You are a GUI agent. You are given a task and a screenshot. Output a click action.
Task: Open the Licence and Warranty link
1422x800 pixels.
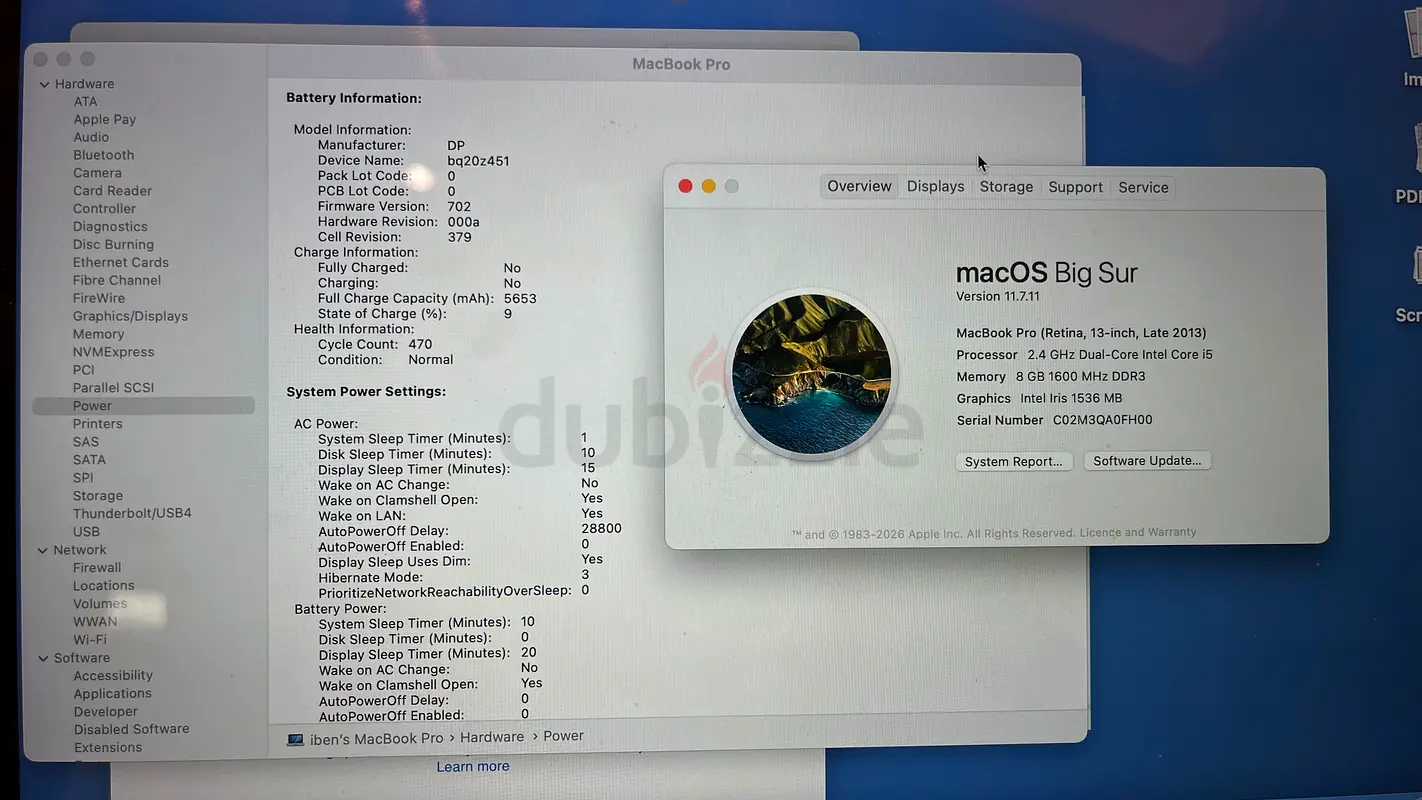(1138, 533)
